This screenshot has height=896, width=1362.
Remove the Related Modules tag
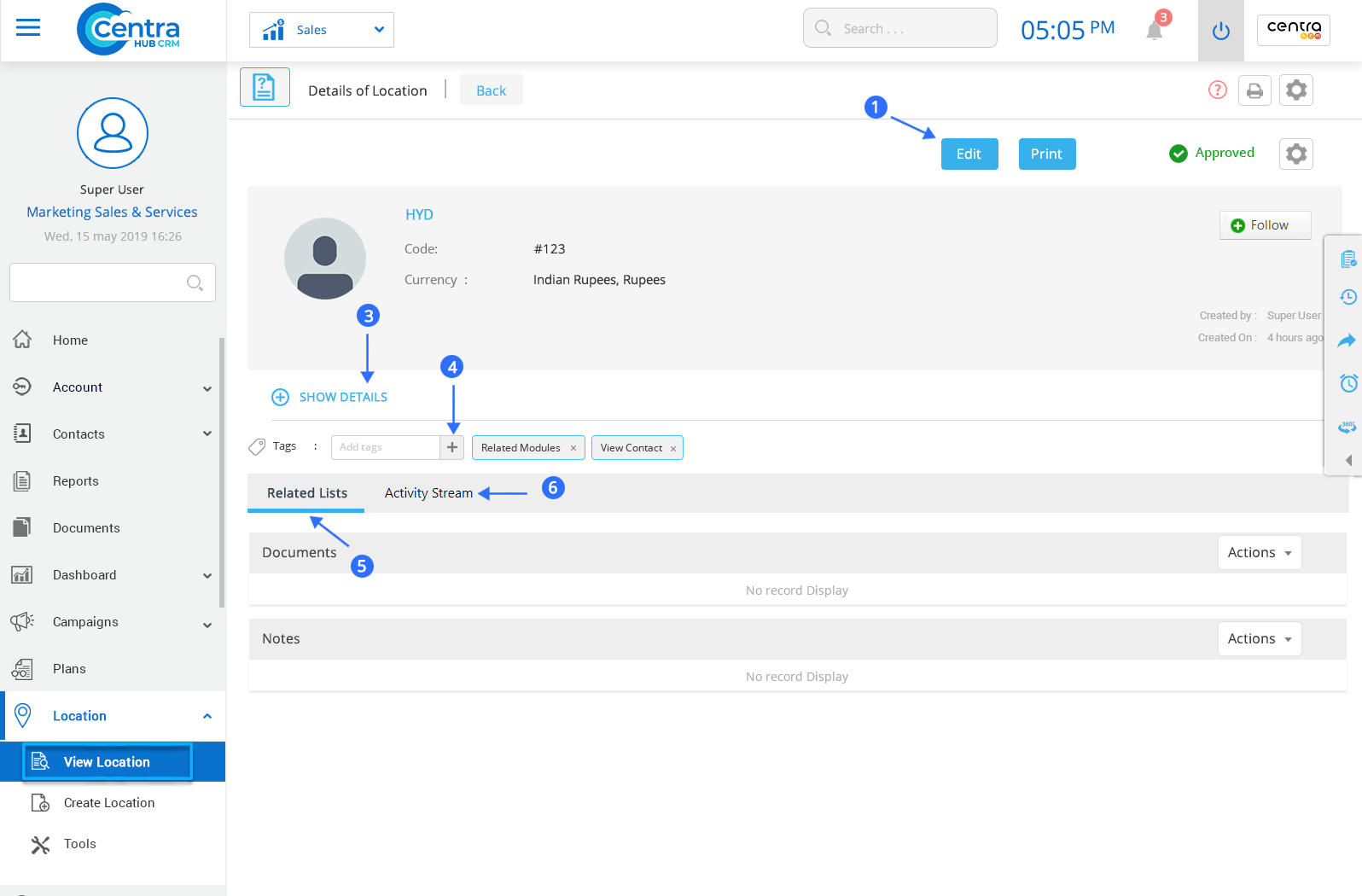[573, 448]
